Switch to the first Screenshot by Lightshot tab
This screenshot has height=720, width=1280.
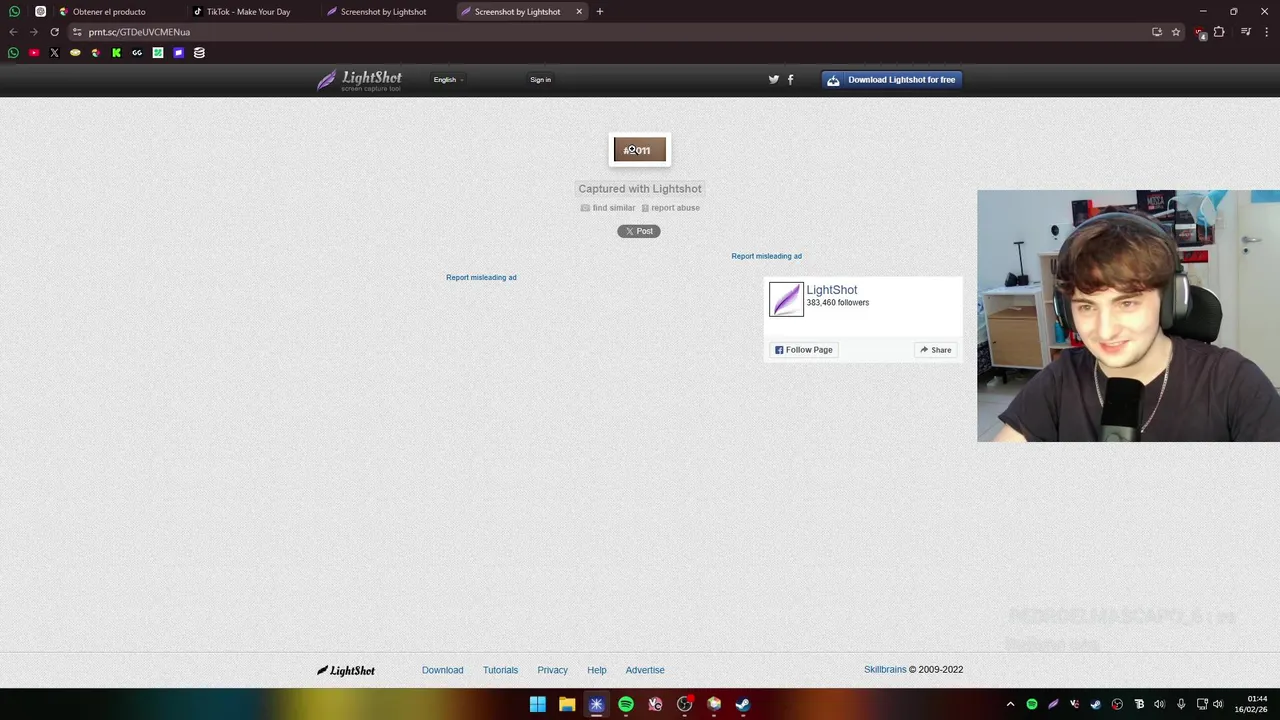pyautogui.click(x=383, y=12)
